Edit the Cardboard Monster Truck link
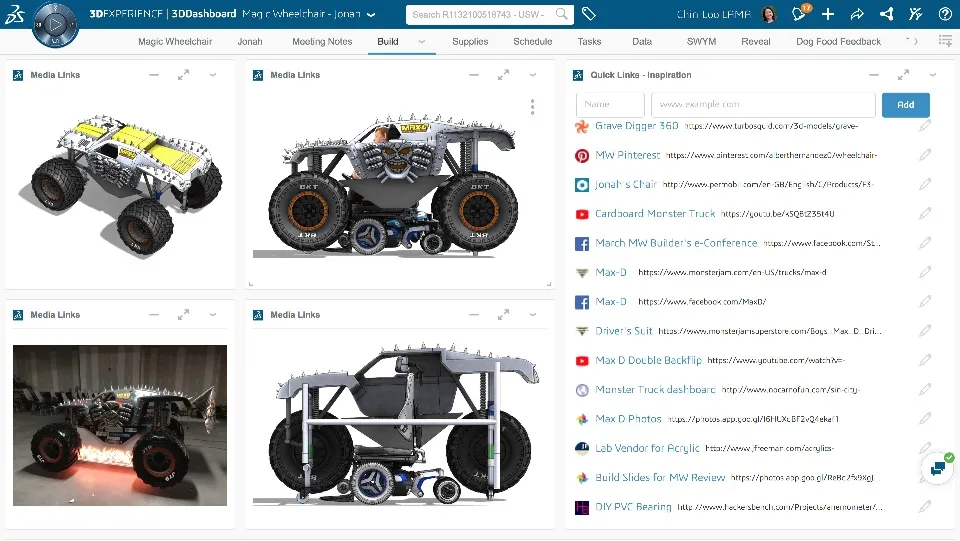Image resolution: width=960 pixels, height=541 pixels. pos(925,214)
